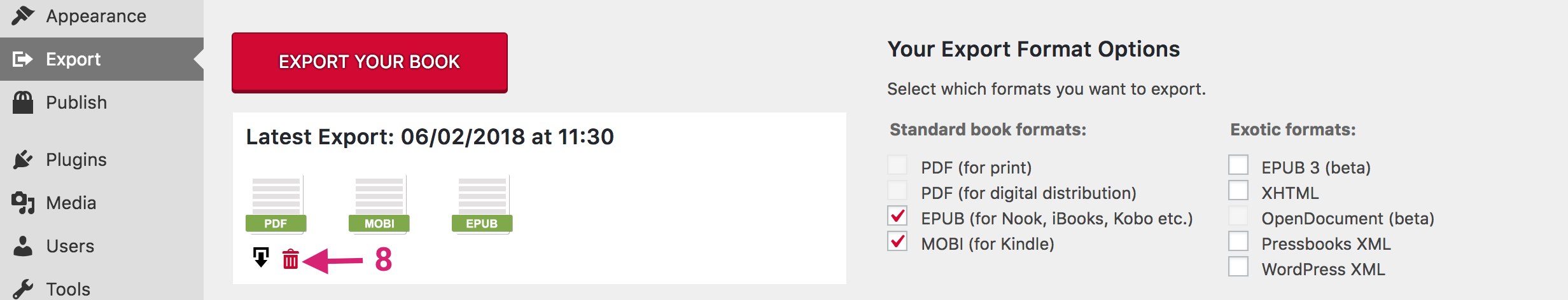Click the EXPORT YOUR BOOK button
The image size is (1568, 300).
point(370,62)
